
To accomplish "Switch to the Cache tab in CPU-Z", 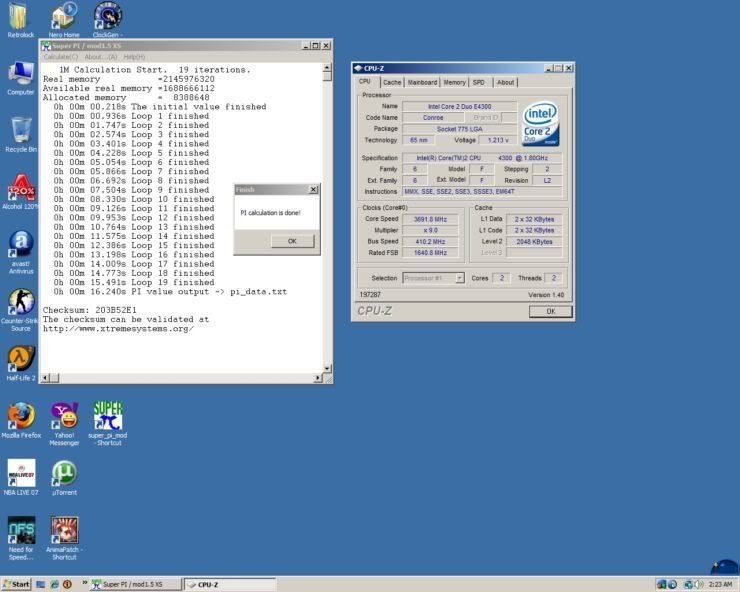I will (x=392, y=82).
